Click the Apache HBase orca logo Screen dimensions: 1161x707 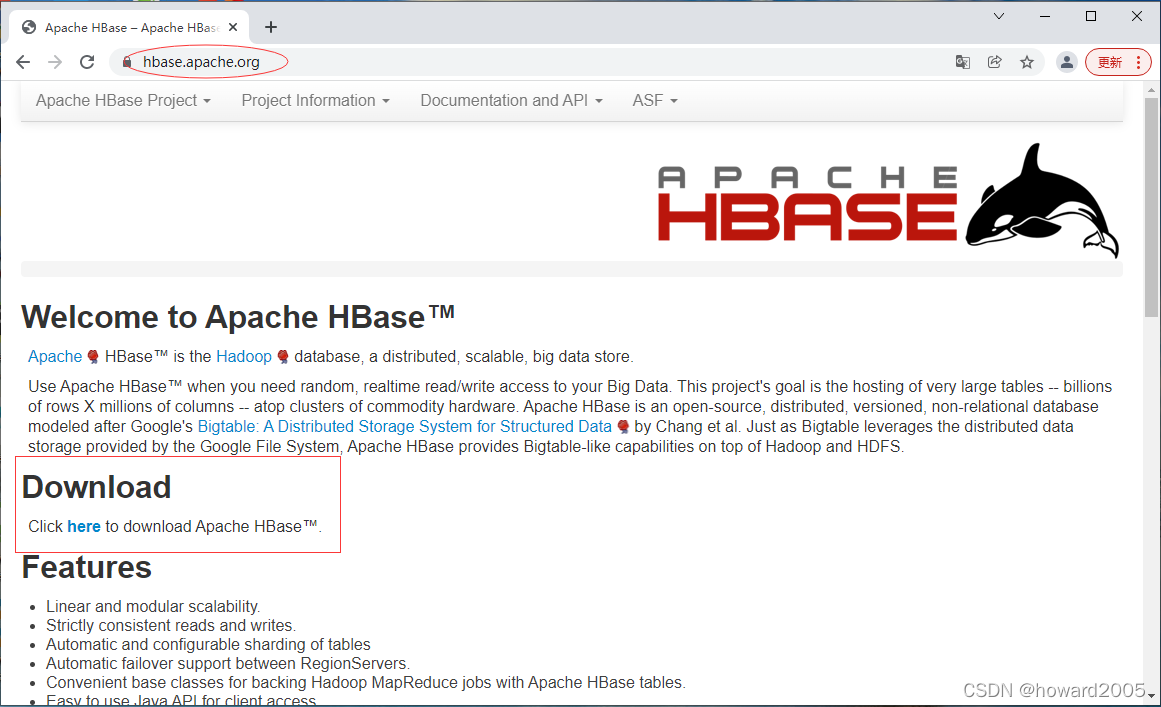(x=889, y=200)
